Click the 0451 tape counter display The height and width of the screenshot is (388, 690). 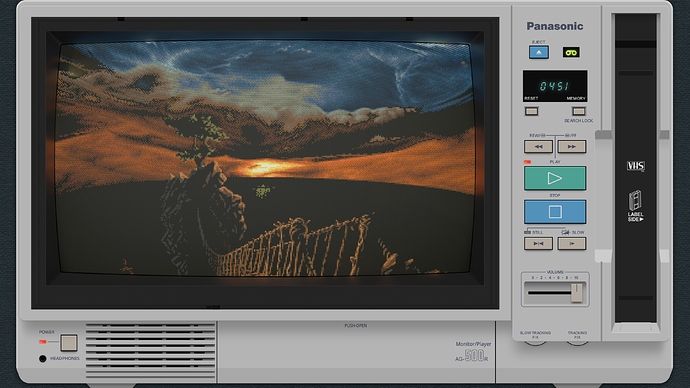click(x=555, y=86)
